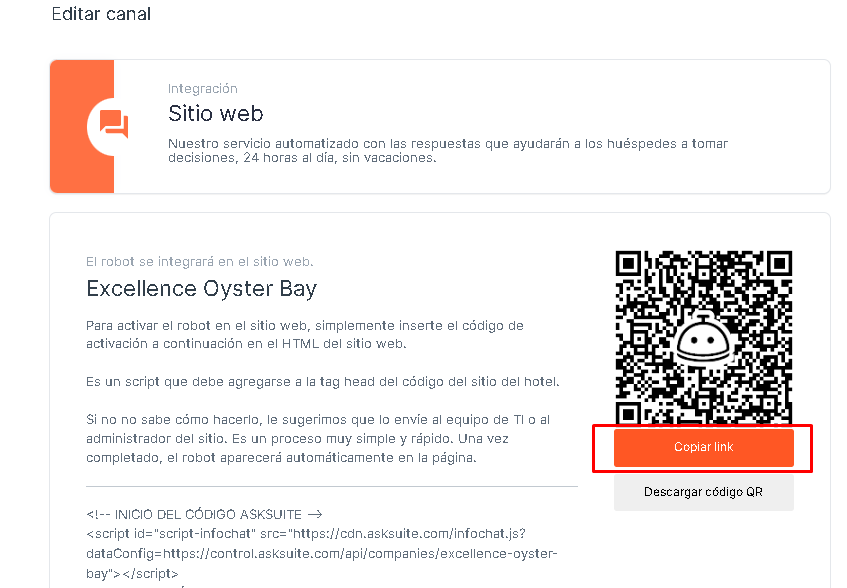Click Descargar código QR button
This screenshot has height=588, width=847.
pos(703,492)
